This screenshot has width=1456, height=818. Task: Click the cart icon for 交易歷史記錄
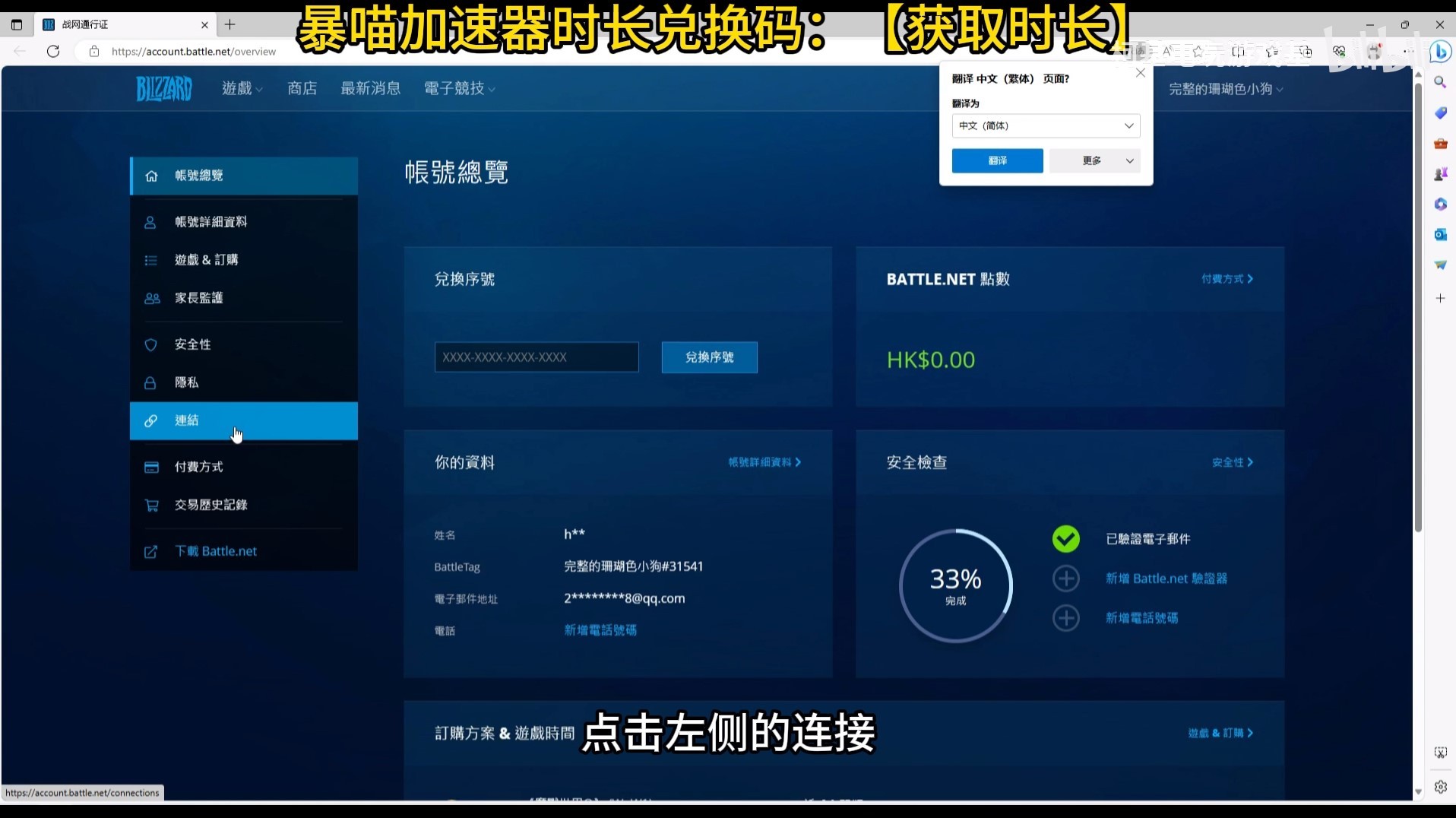point(151,505)
